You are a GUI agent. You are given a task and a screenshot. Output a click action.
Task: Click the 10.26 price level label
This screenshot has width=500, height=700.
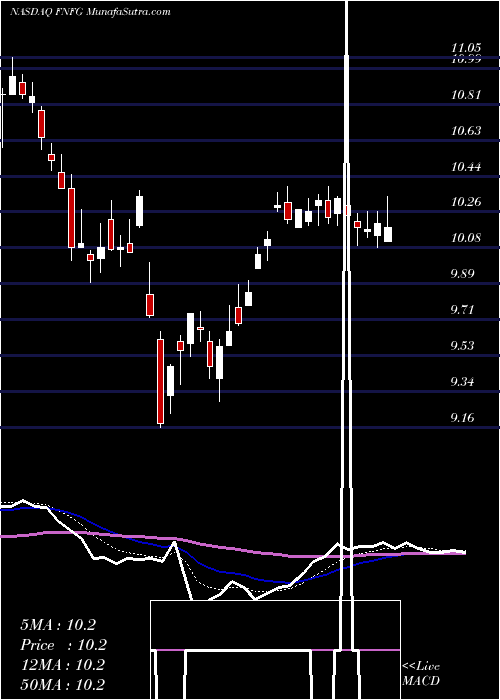coord(466,202)
